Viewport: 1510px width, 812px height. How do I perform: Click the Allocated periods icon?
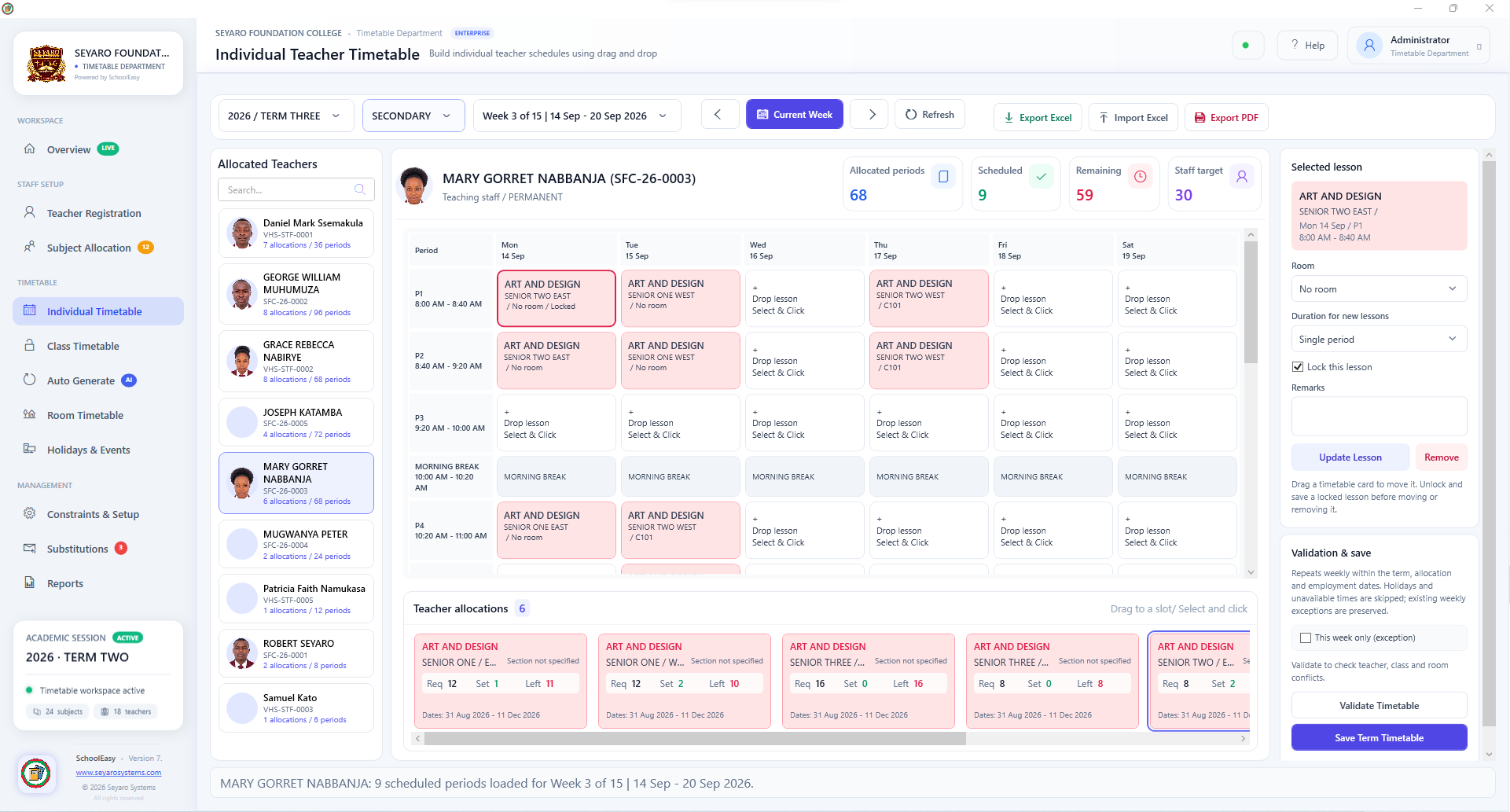click(943, 177)
